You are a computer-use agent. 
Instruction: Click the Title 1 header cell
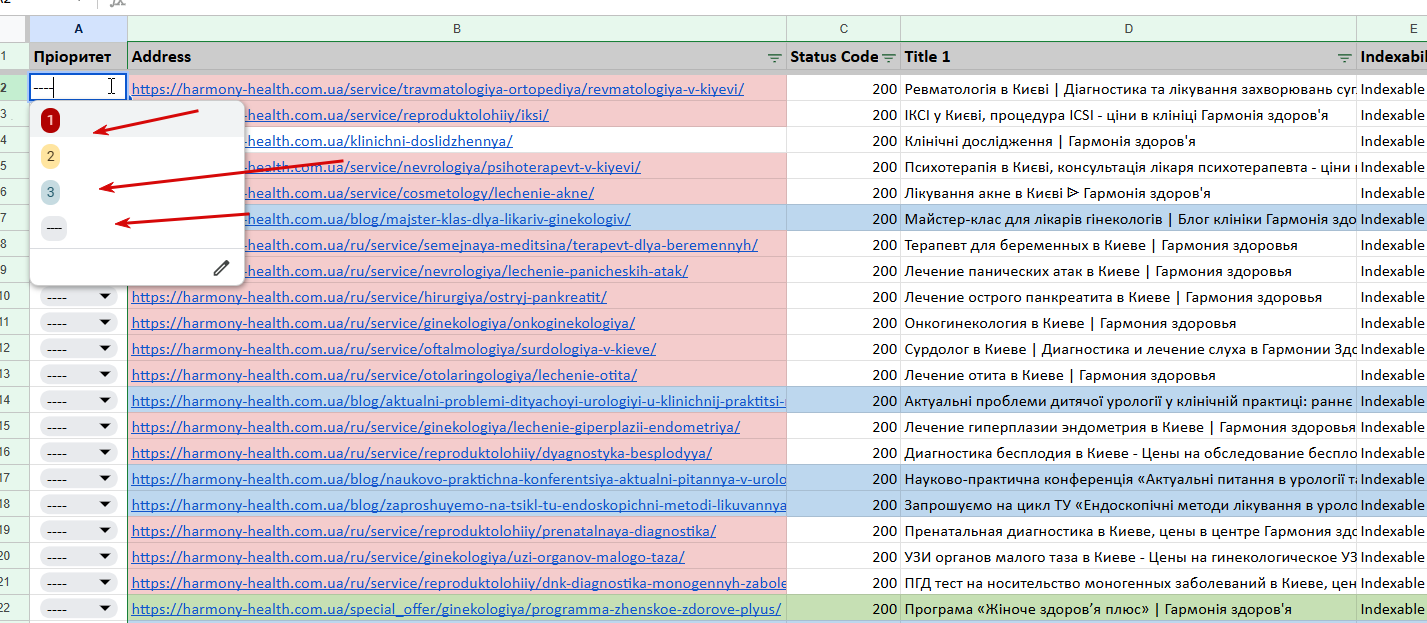tap(1128, 57)
